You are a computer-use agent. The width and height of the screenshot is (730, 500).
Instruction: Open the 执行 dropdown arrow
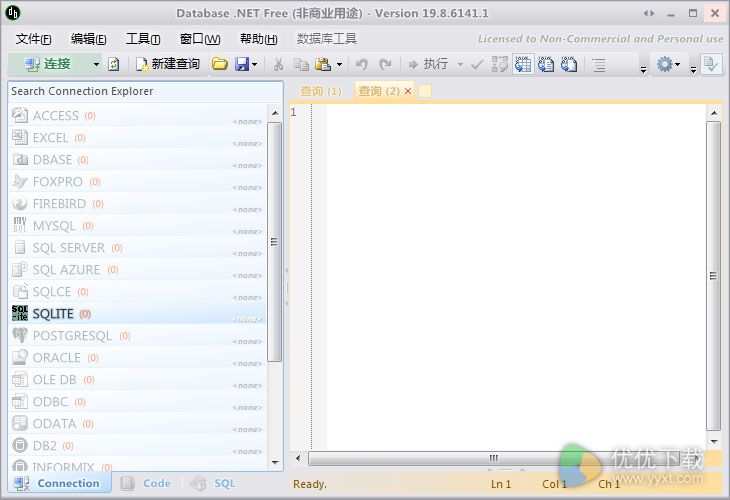(x=460, y=64)
